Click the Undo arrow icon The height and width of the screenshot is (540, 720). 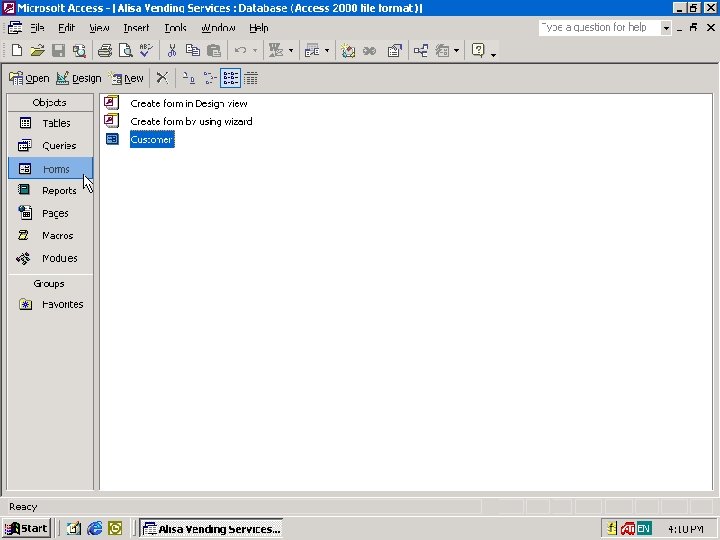tap(240, 51)
